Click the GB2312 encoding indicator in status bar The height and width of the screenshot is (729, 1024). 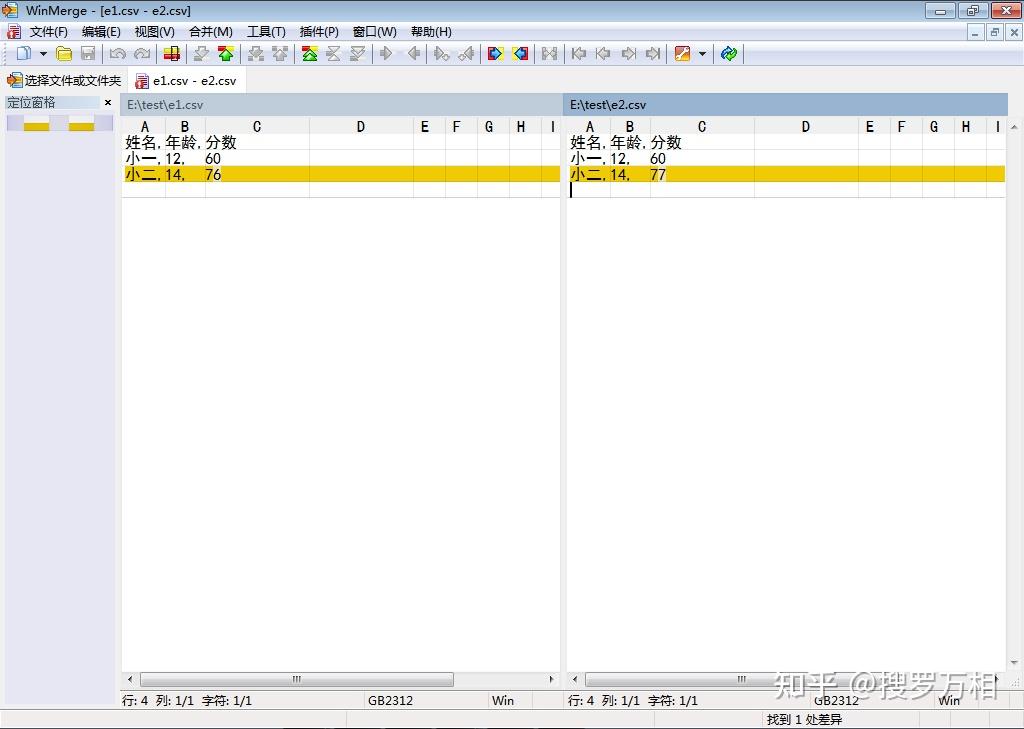[390, 700]
